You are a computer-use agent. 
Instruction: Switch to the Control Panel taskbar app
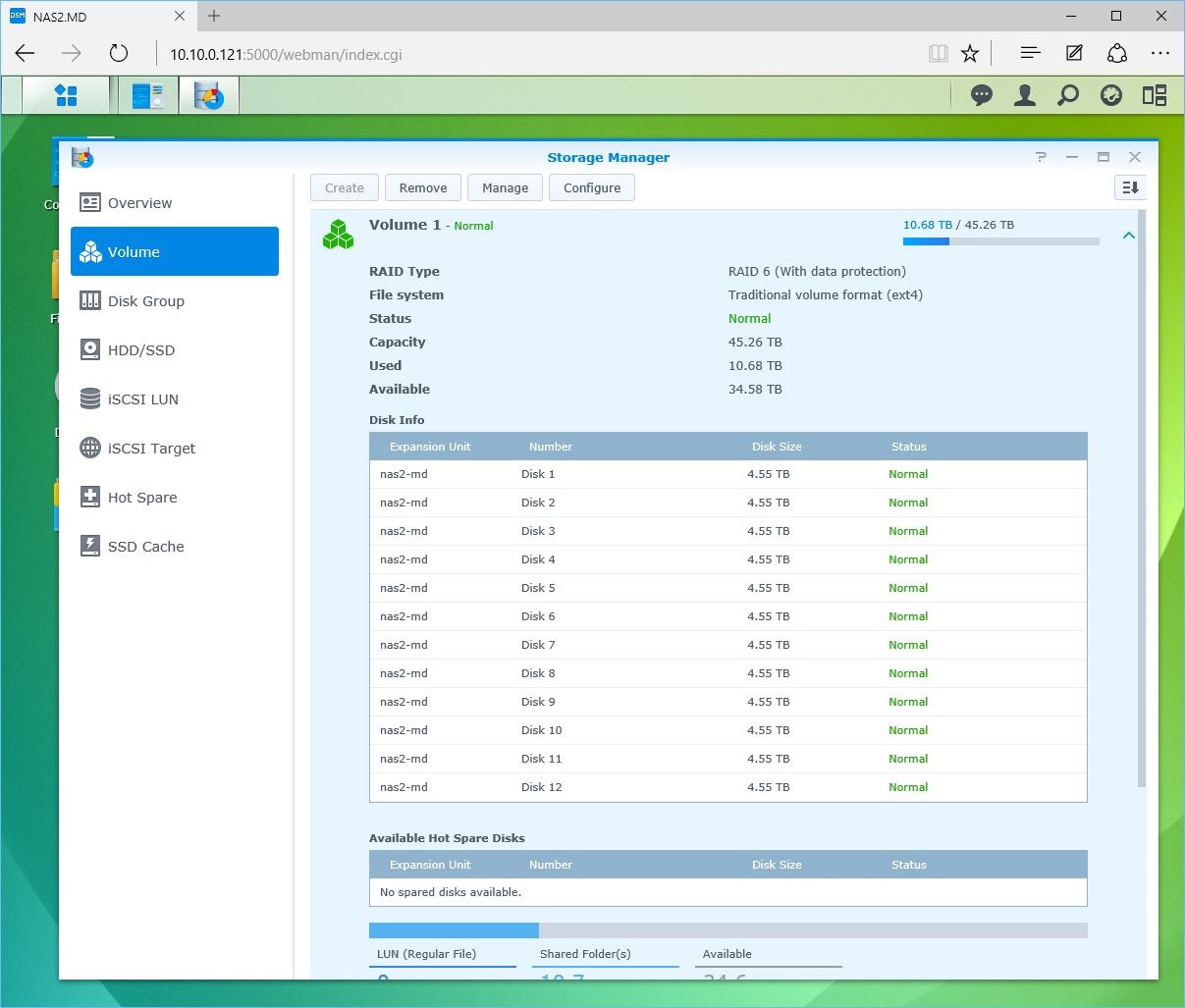coord(148,95)
